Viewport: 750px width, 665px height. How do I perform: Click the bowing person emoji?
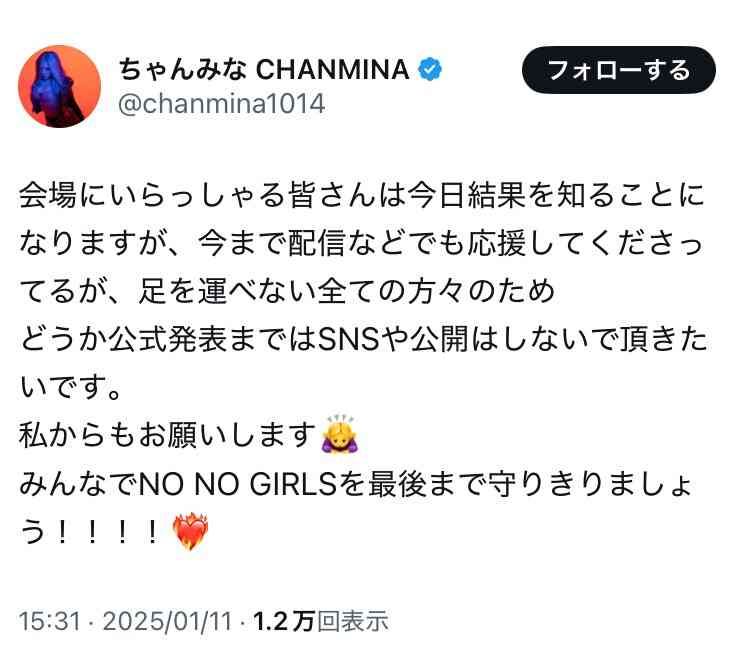340,434
